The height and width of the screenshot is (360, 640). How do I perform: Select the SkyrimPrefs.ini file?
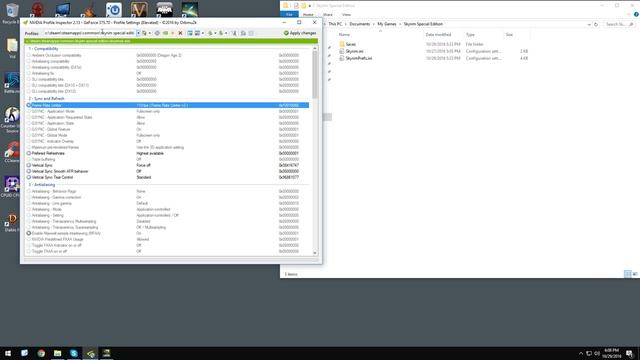(x=358, y=58)
